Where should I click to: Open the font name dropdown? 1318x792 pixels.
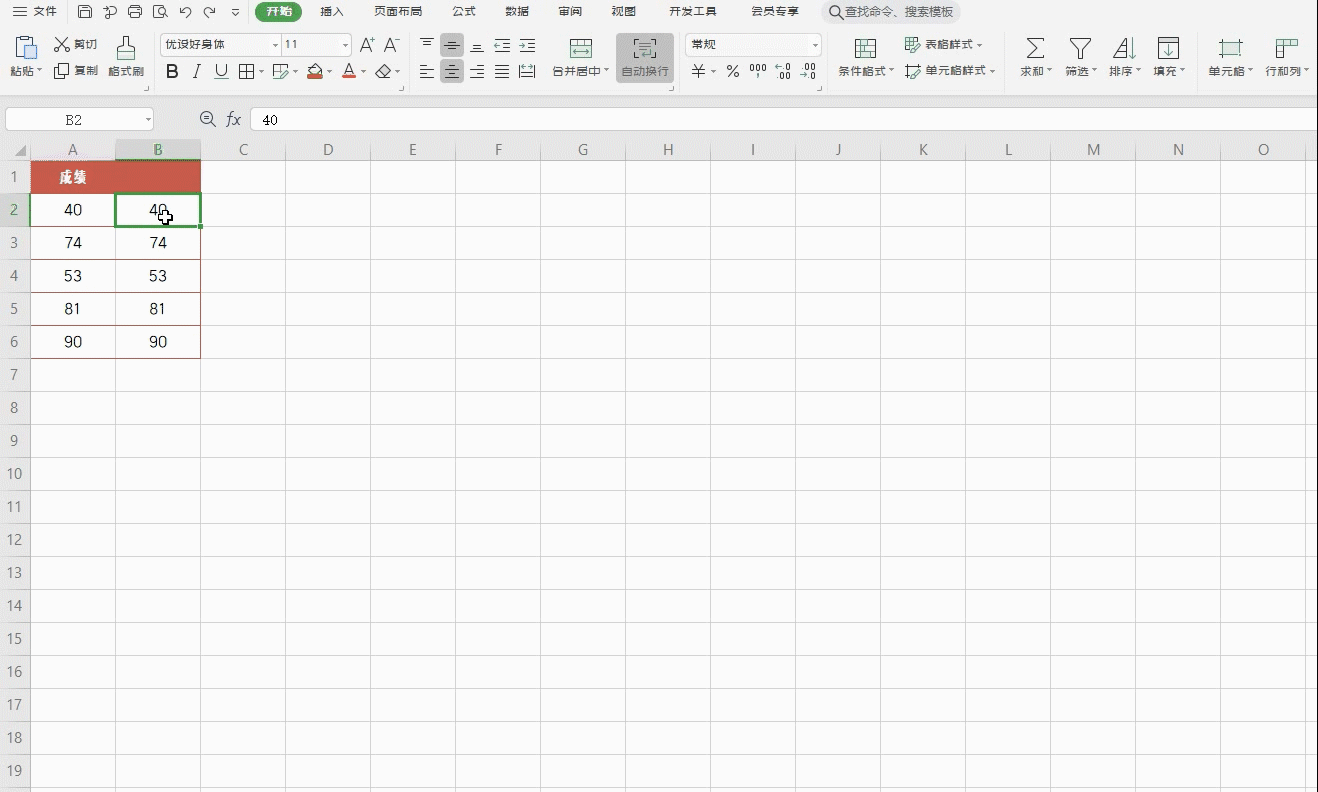[x=275, y=45]
